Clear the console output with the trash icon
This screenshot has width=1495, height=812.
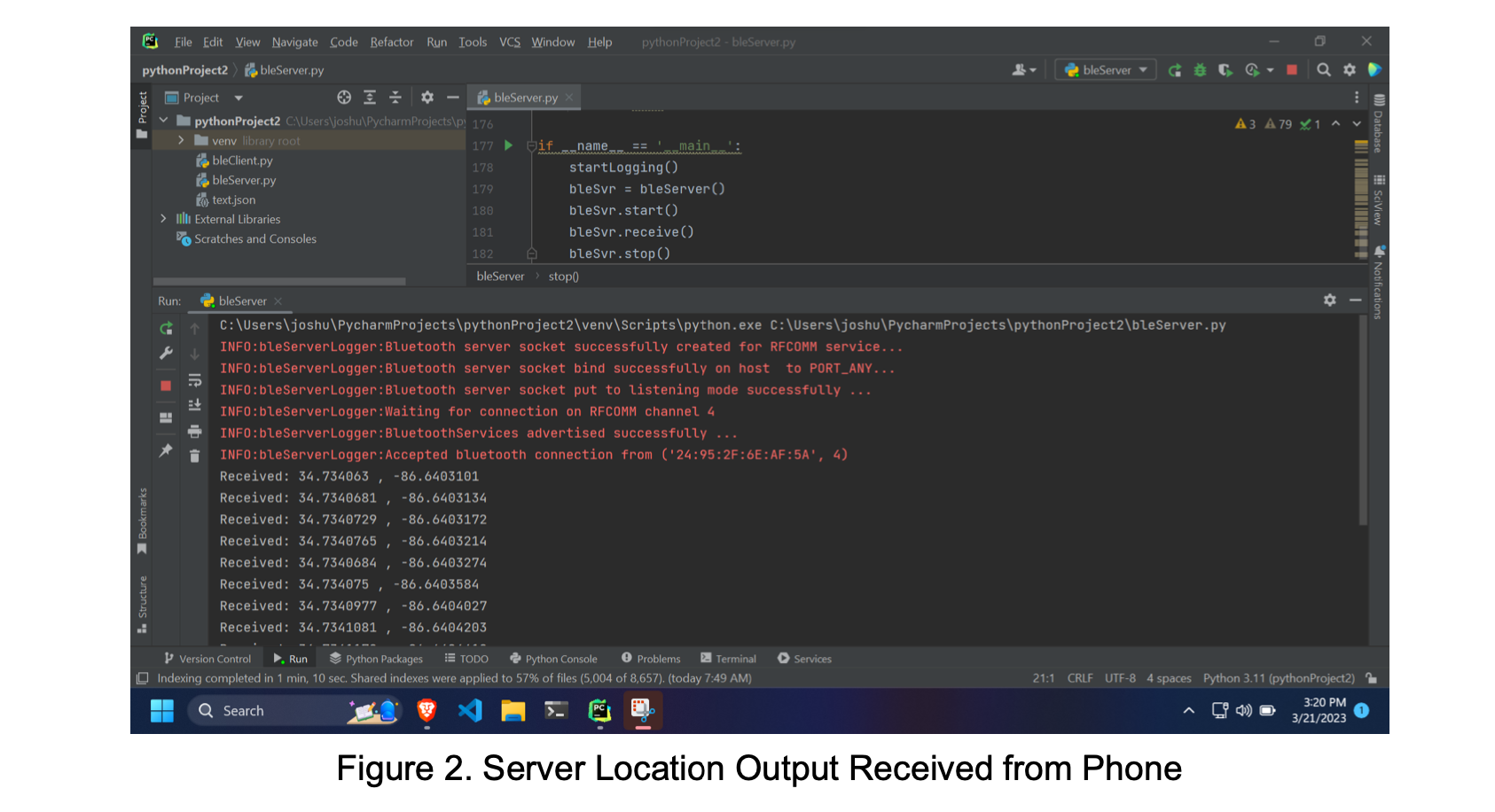click(194, 455)
